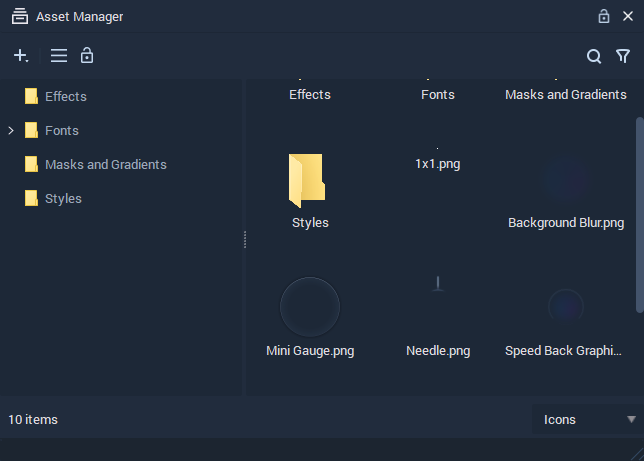Screen dimensions: 644x461
Task: Select the Needle.png thumbnail
Action: pos(438,284)
